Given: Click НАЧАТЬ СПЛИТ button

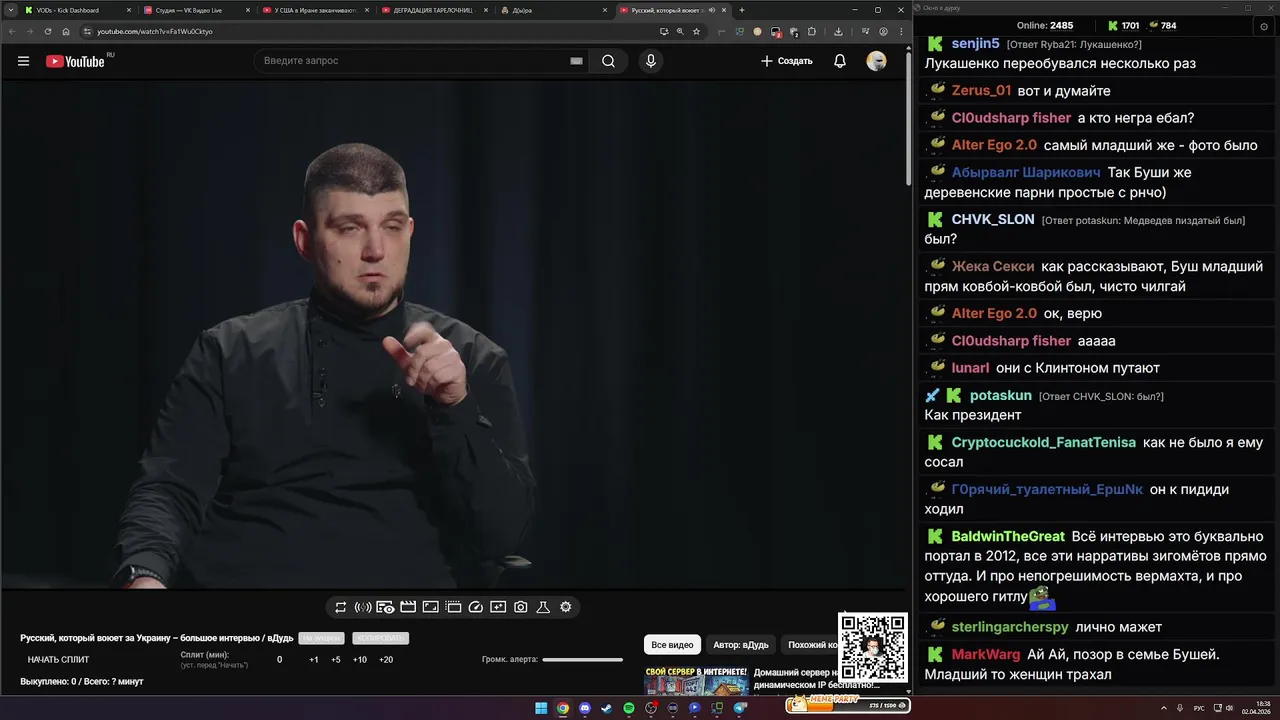Looking at the screenshot, I should 59,660.
